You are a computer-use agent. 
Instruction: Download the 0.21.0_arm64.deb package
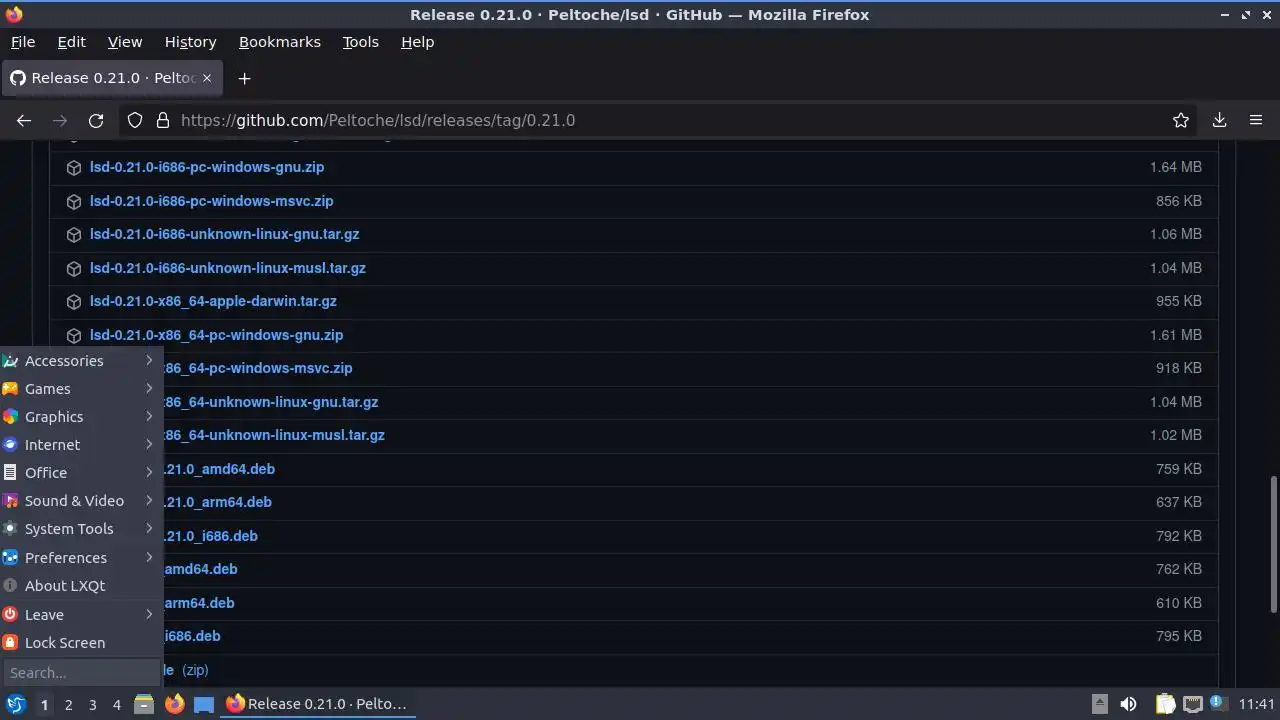218,502
